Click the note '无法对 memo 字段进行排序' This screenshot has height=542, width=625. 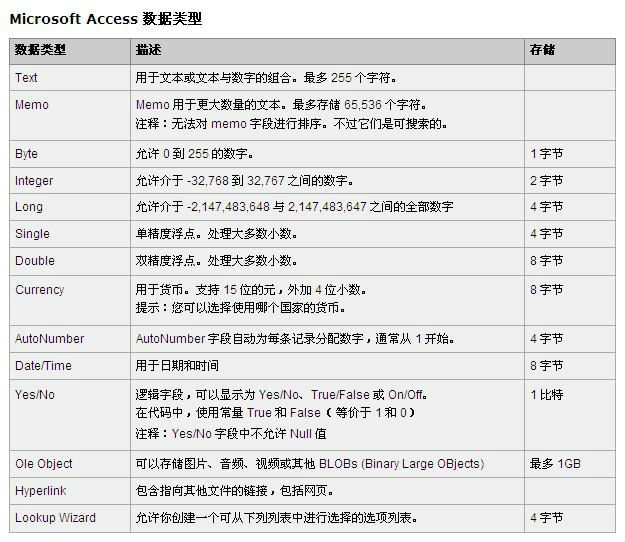click(291, 124)
